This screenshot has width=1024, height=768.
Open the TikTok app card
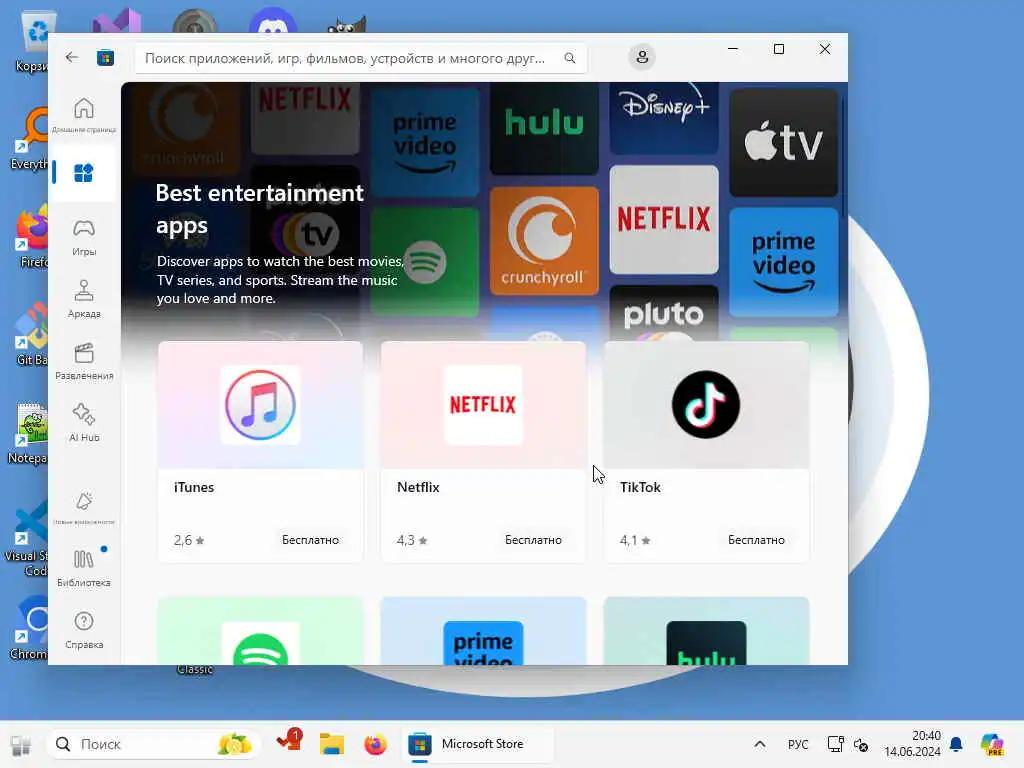pos(706,451)
